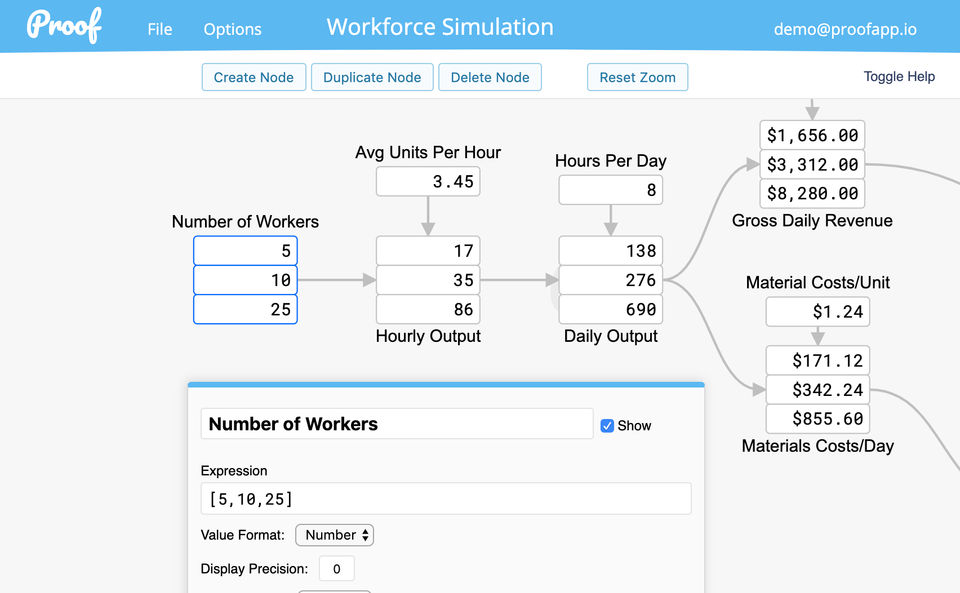Viewport: 960px width, 593px height.
Task: Click the Hourly Output node label
Action: [x=428, y=336]
